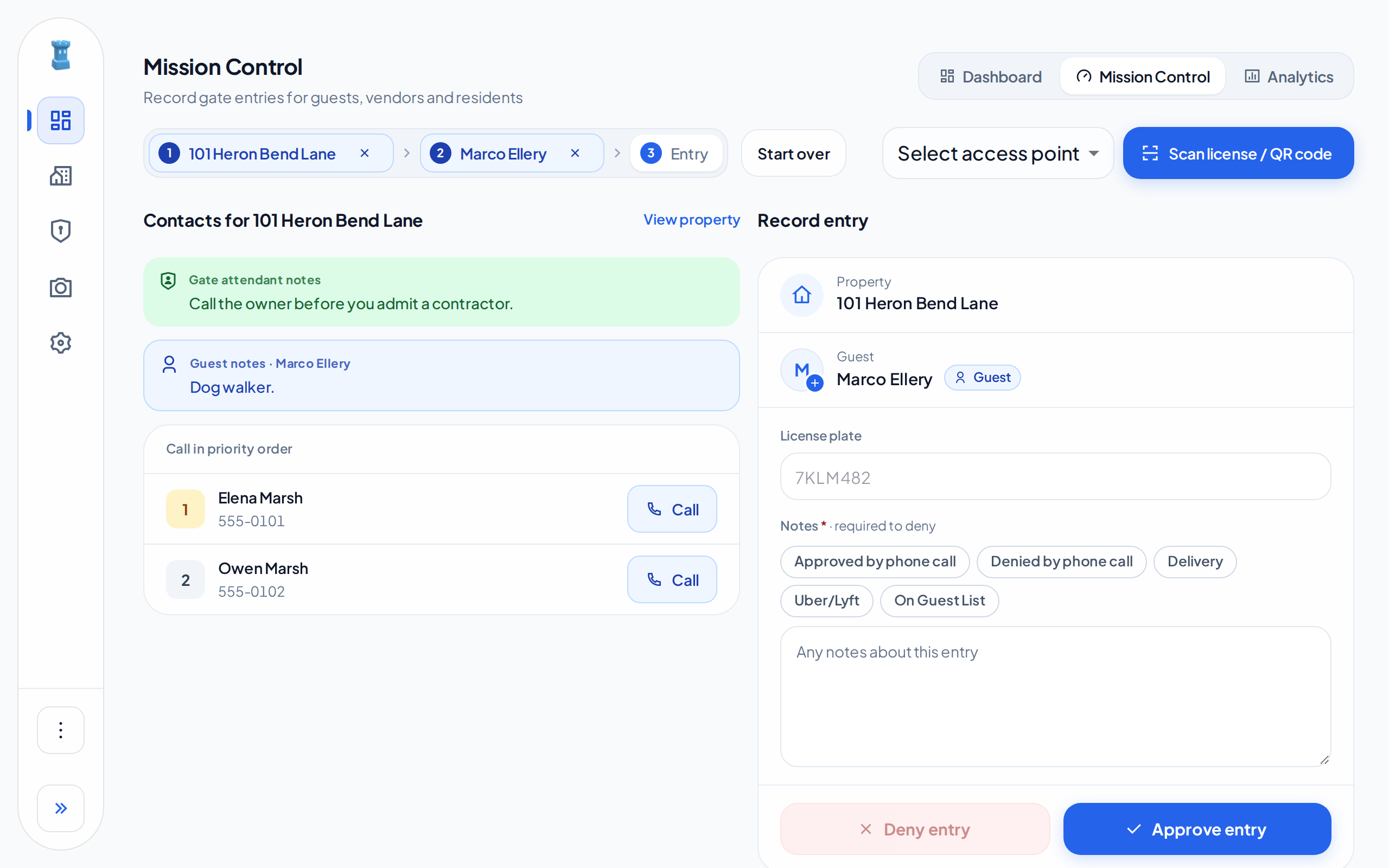Switch to Dashboard tab

(991, 77)
